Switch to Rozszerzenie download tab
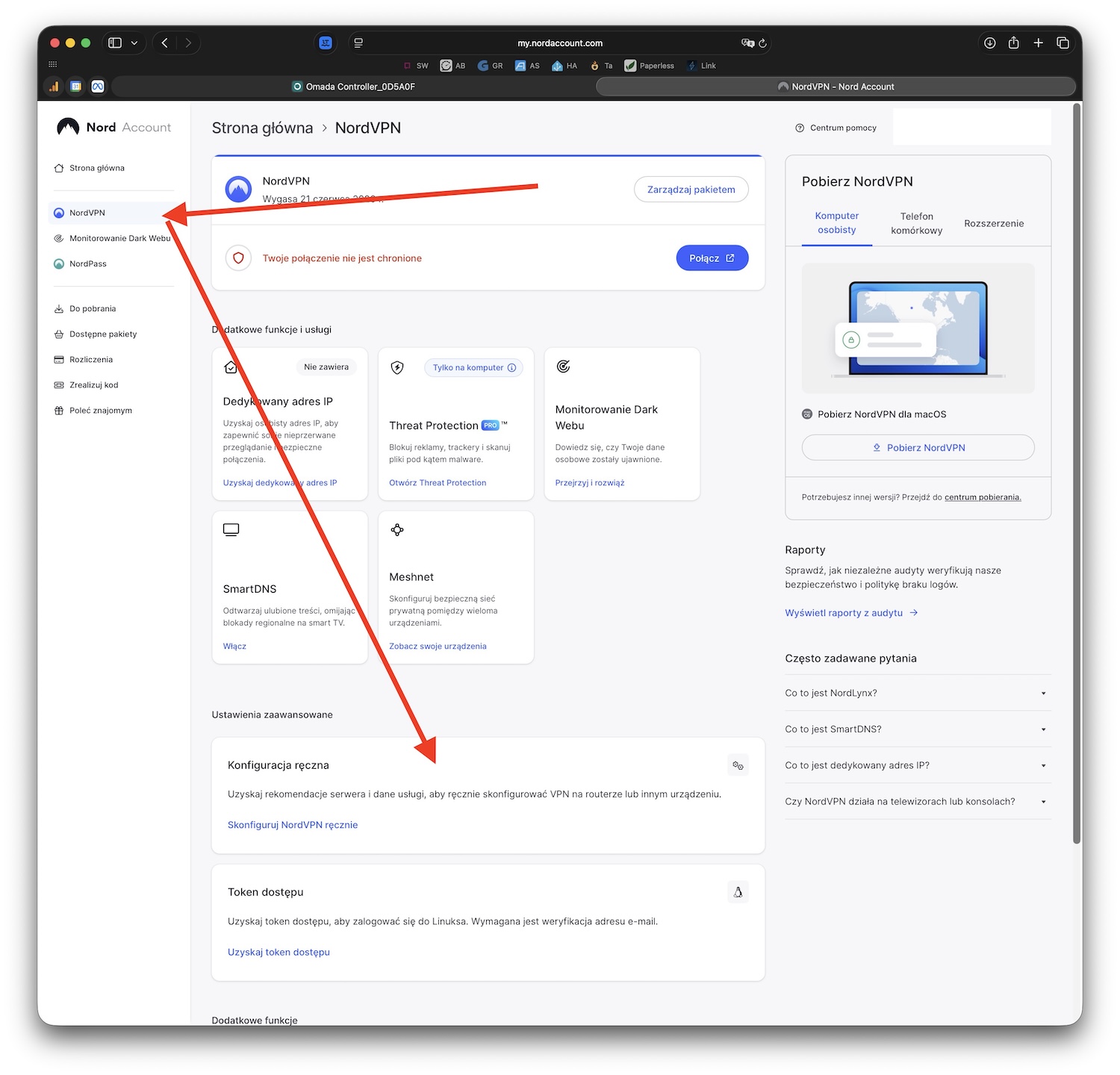Viewport: 1120px width, 1075px height. [x=994, y=223]
